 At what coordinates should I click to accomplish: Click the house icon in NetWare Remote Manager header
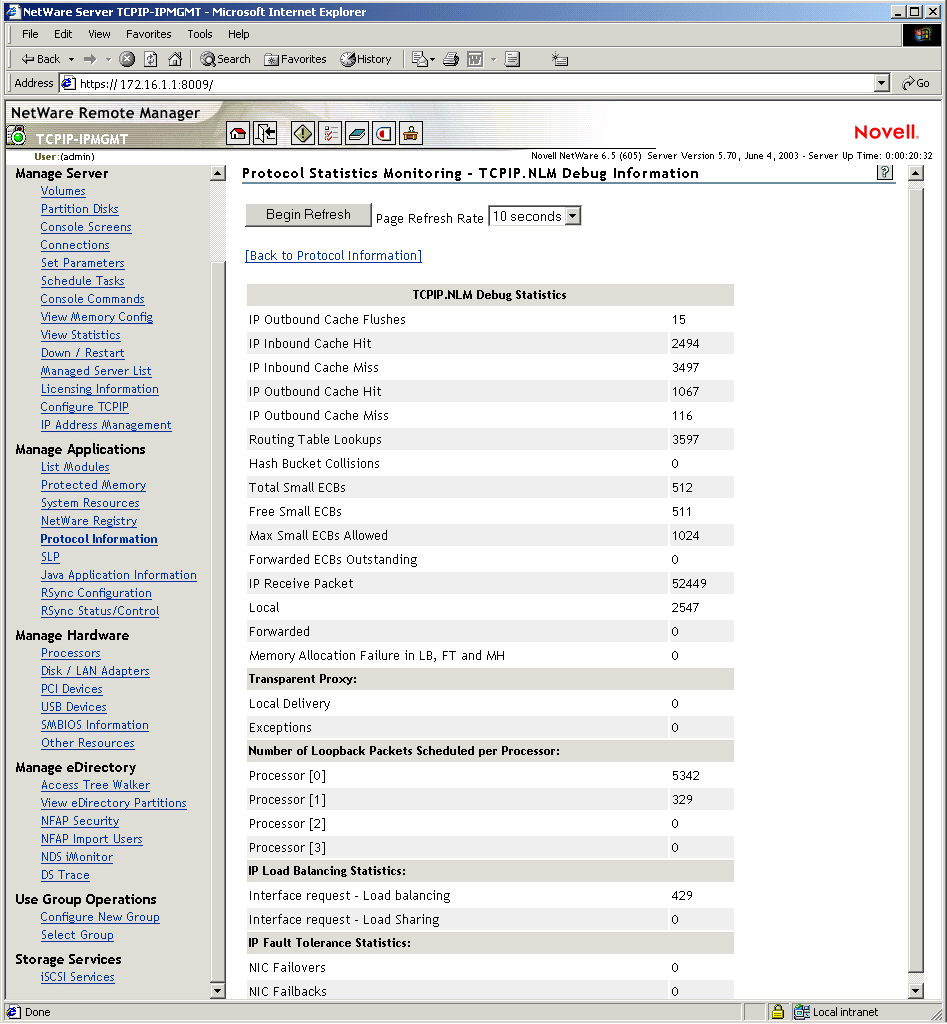click(238, 134)
